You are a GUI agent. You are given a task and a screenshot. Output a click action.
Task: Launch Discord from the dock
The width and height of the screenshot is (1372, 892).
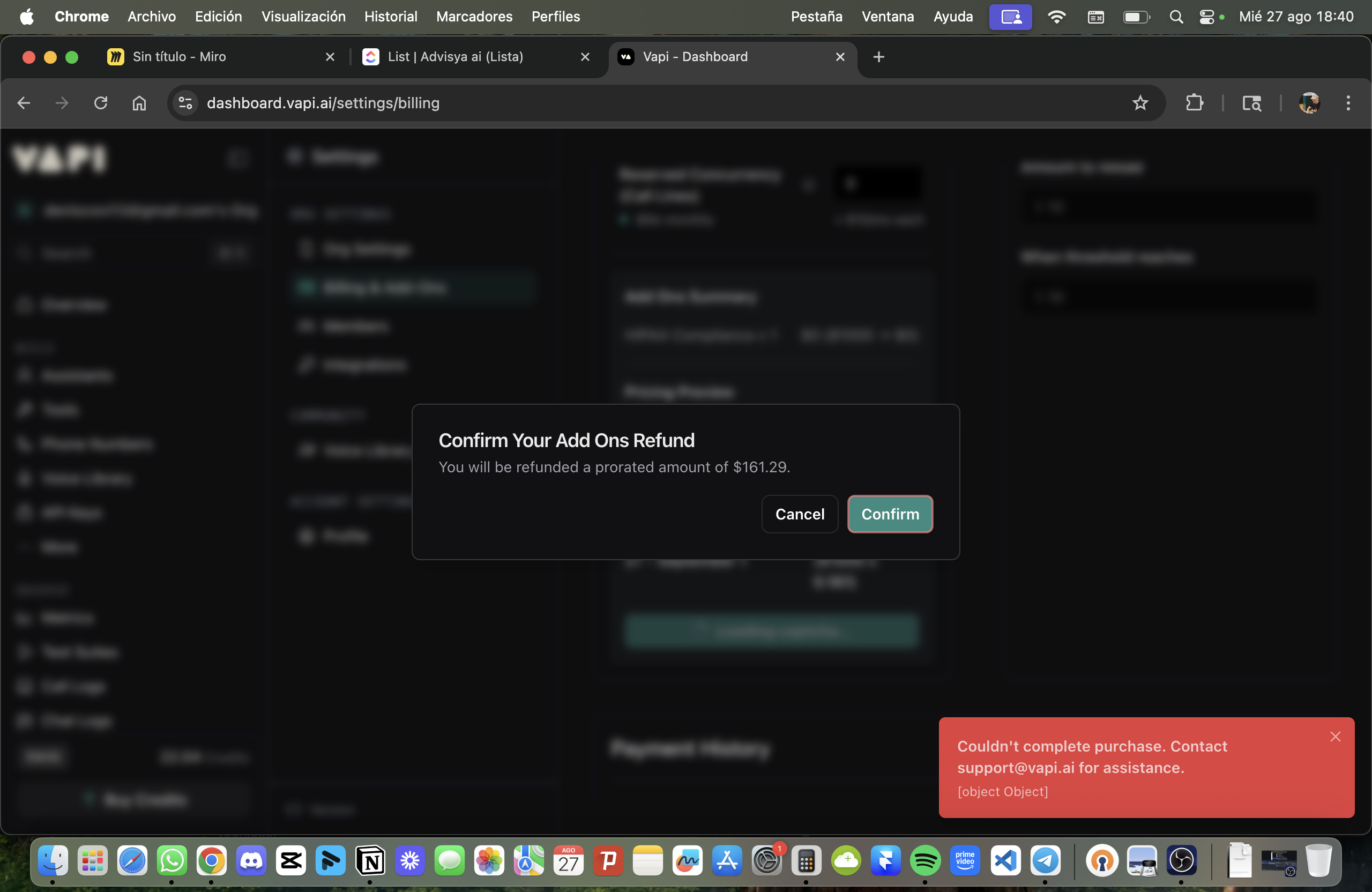(251, 861)
